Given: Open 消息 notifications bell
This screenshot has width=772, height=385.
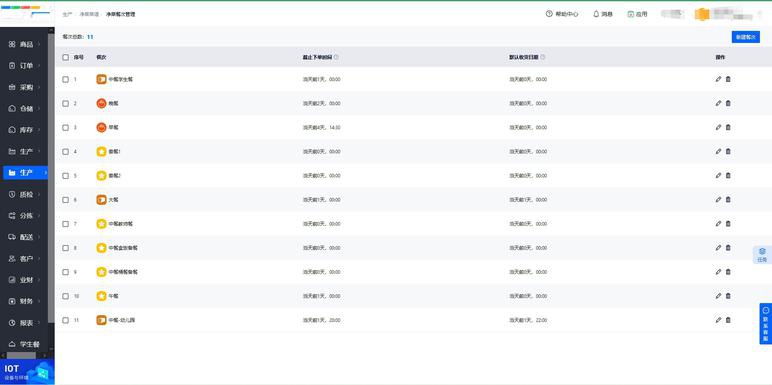Looking at the screenshot, I should (x=603, y=14).
